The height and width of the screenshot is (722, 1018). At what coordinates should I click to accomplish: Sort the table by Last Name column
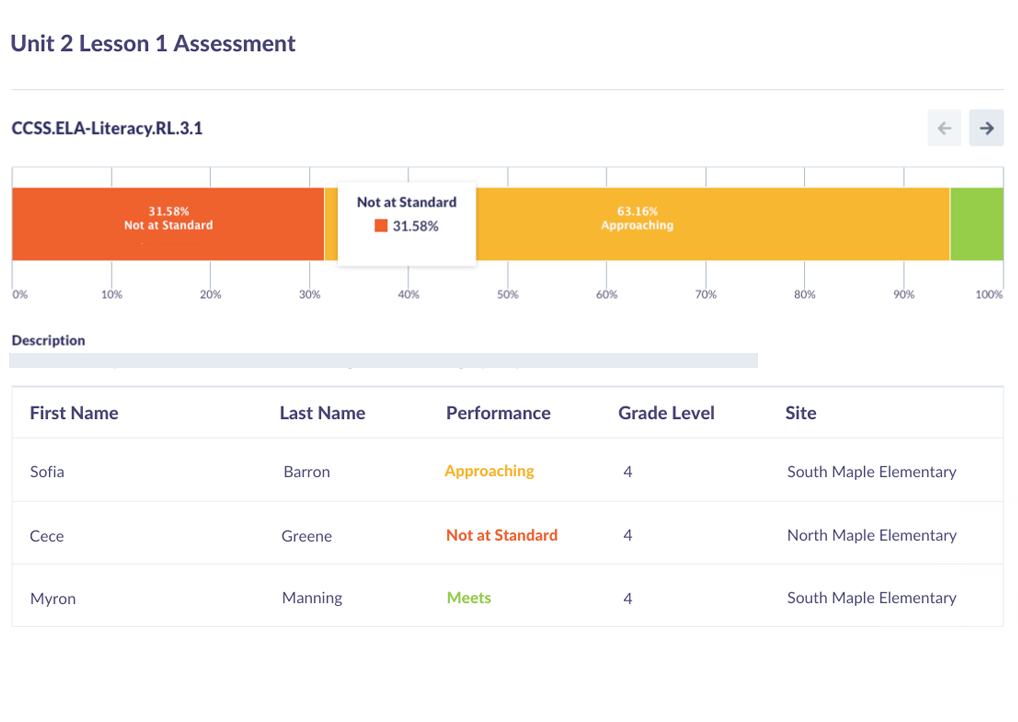(x=321, y=412)
